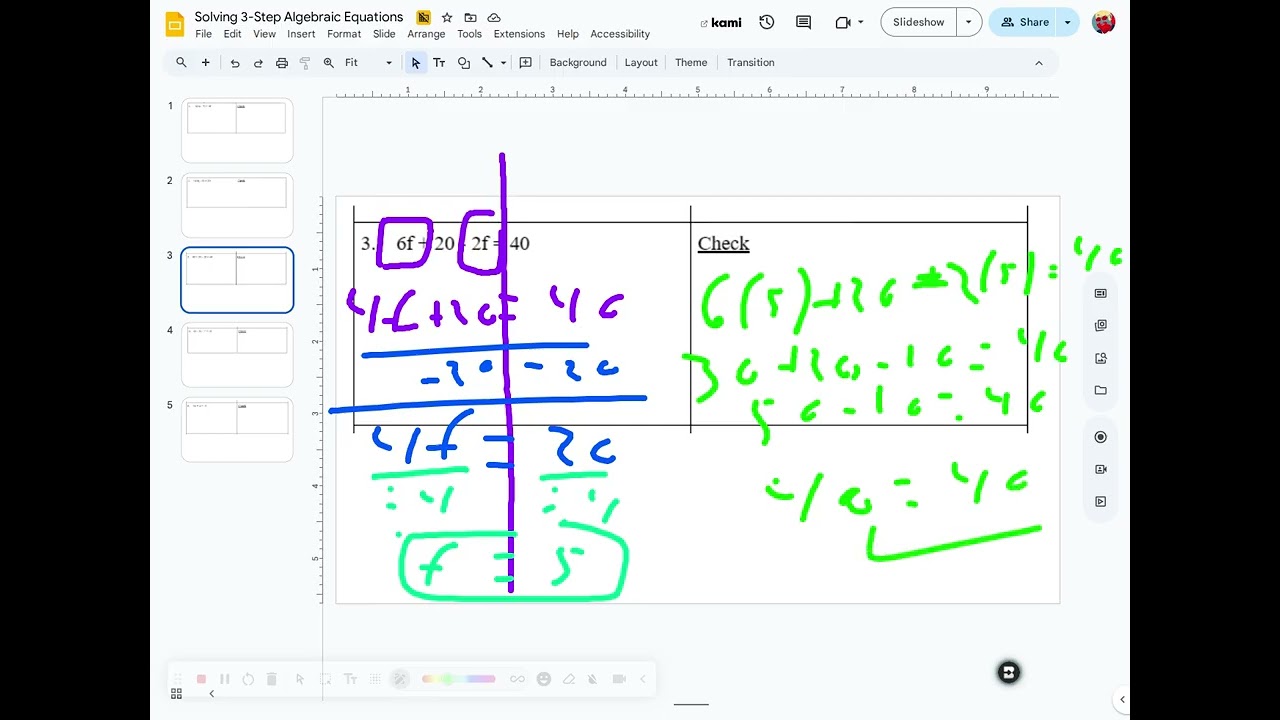
Task: Select the line tool
Action: (487, 63)
